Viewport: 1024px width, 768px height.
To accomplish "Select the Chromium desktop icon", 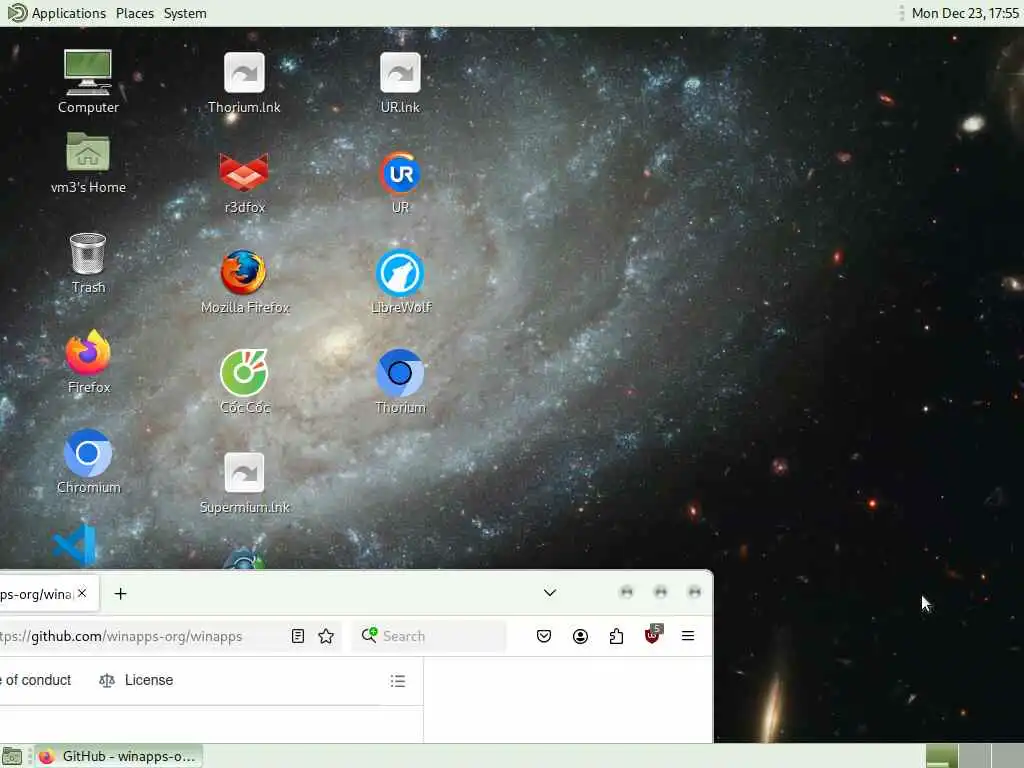I will pos(88,462).
